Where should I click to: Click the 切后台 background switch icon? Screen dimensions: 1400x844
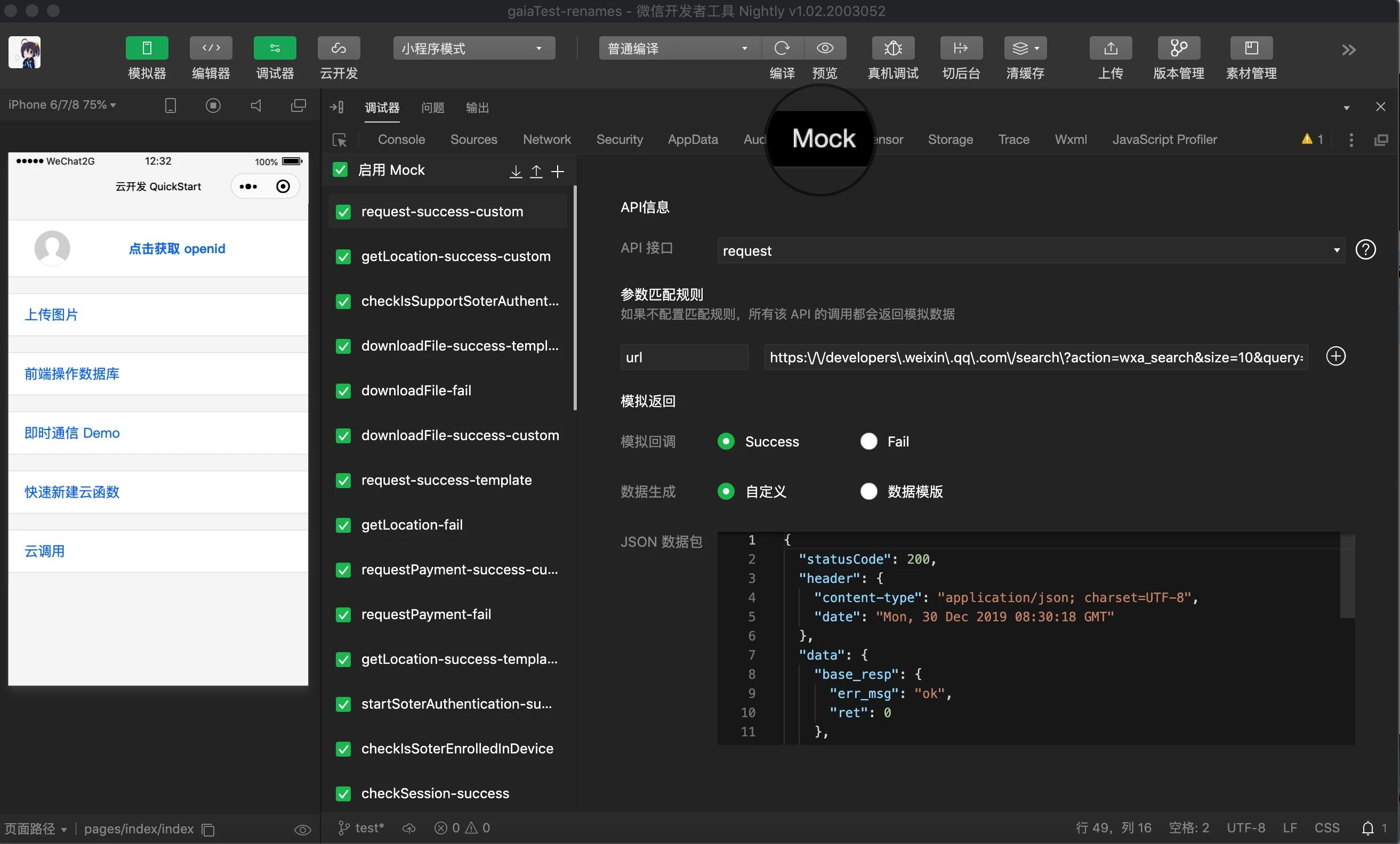961,48
